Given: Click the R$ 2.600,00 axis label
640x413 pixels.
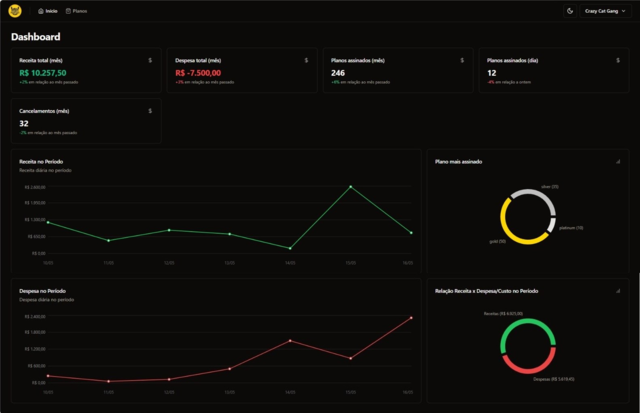Looking at the screenshot, I should (35, 187).
